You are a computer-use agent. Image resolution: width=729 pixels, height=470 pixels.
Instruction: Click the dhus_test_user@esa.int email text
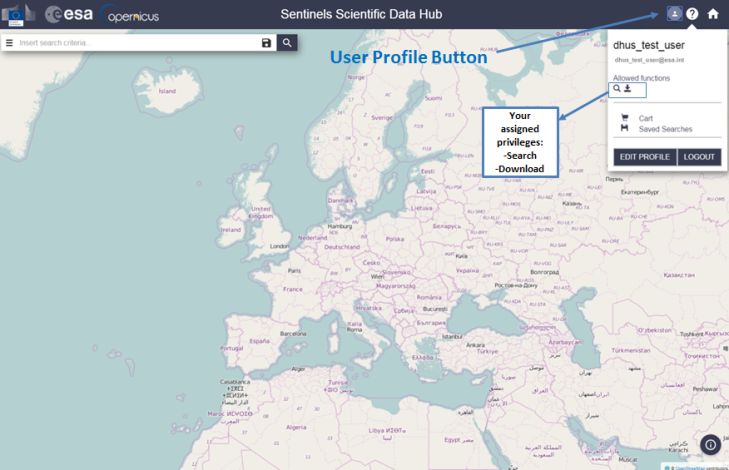[649, 60]
